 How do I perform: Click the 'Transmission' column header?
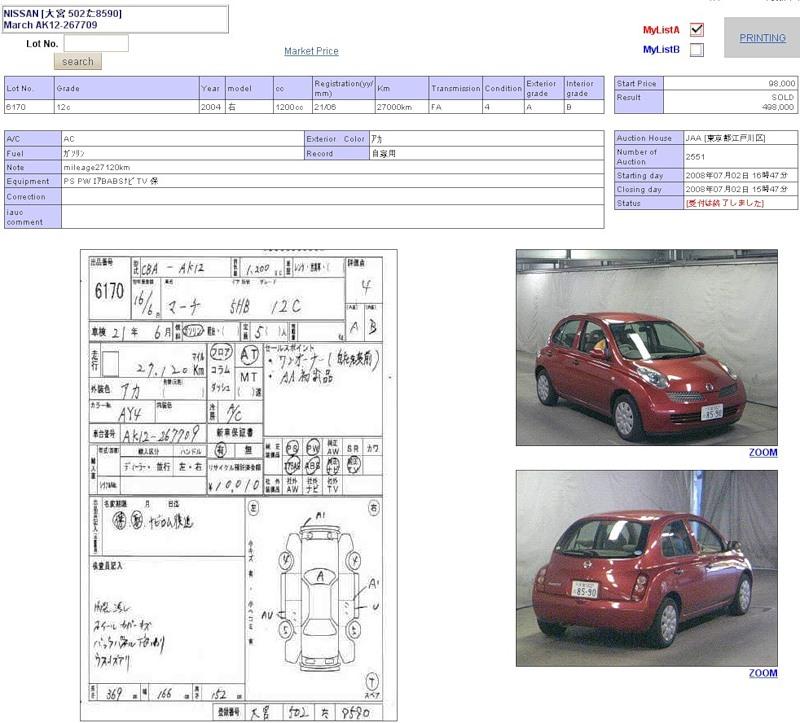455,88
